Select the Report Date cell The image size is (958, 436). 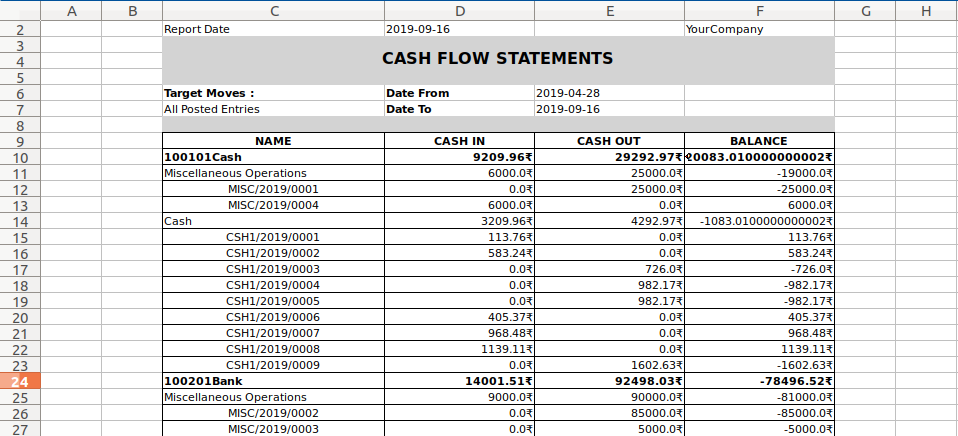274,29
